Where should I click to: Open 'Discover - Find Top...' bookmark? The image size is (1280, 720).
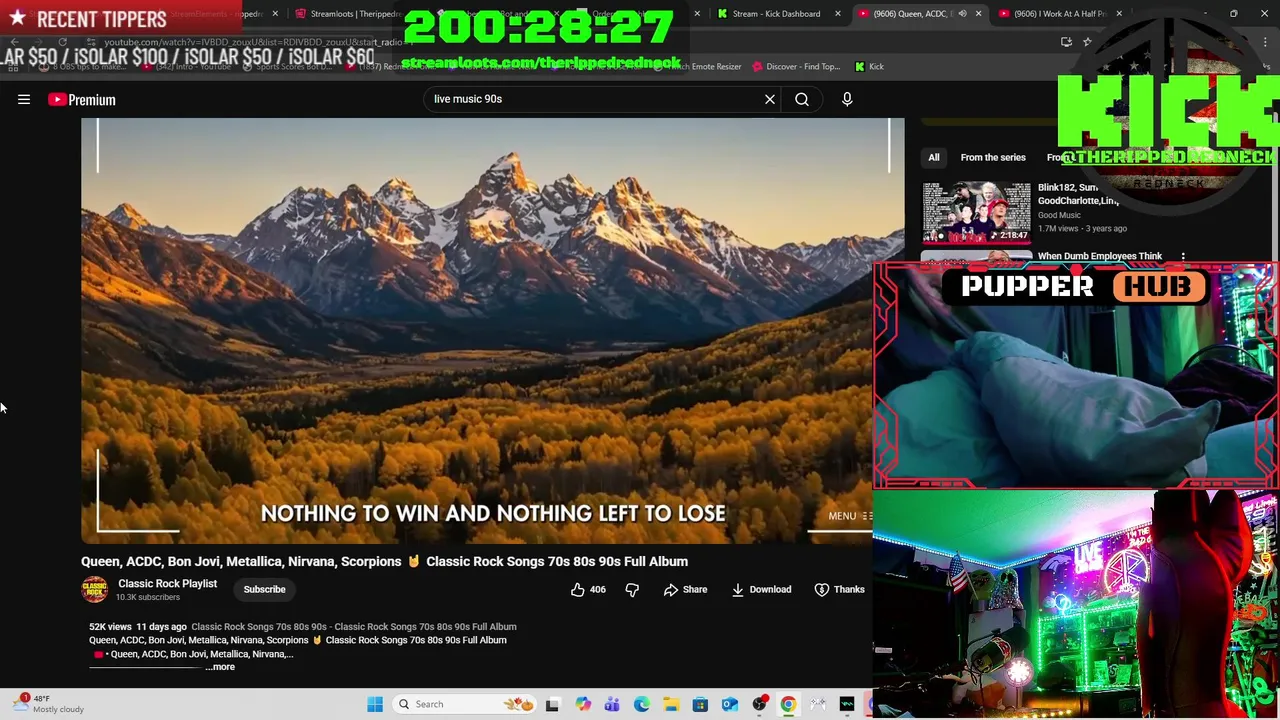(795, 67)
